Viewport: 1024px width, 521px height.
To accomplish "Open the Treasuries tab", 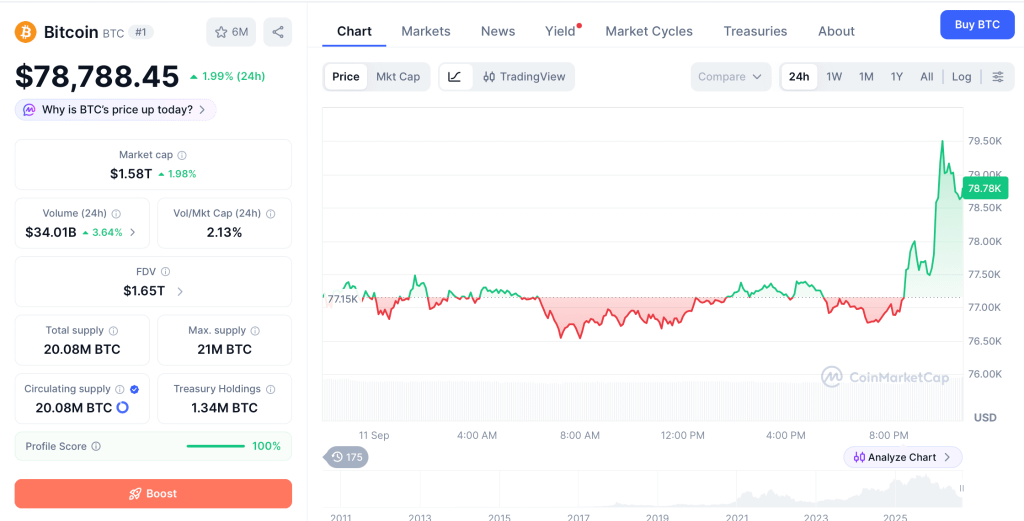I will tap(755, 31).
